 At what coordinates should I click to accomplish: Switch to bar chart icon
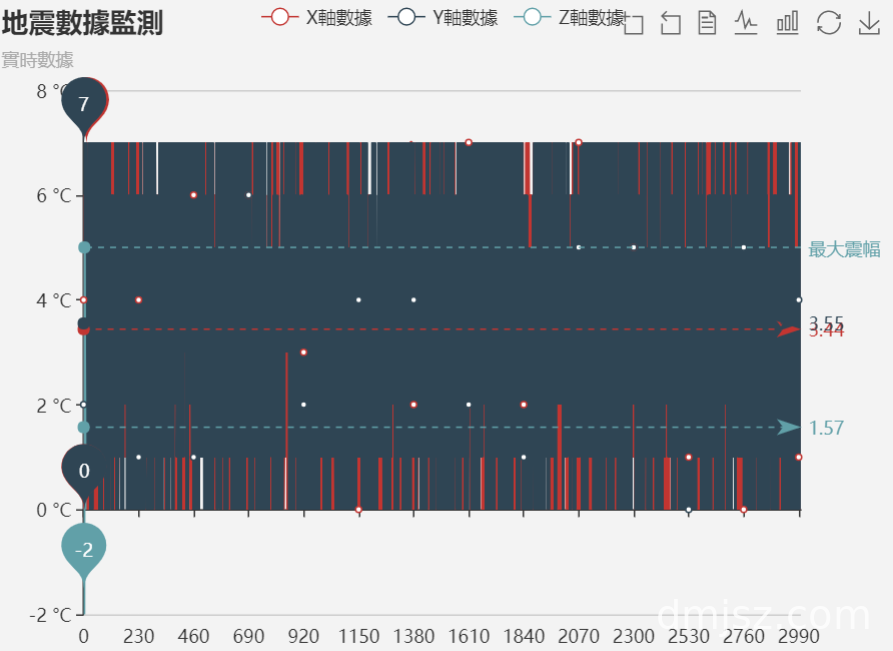point(788,23)
